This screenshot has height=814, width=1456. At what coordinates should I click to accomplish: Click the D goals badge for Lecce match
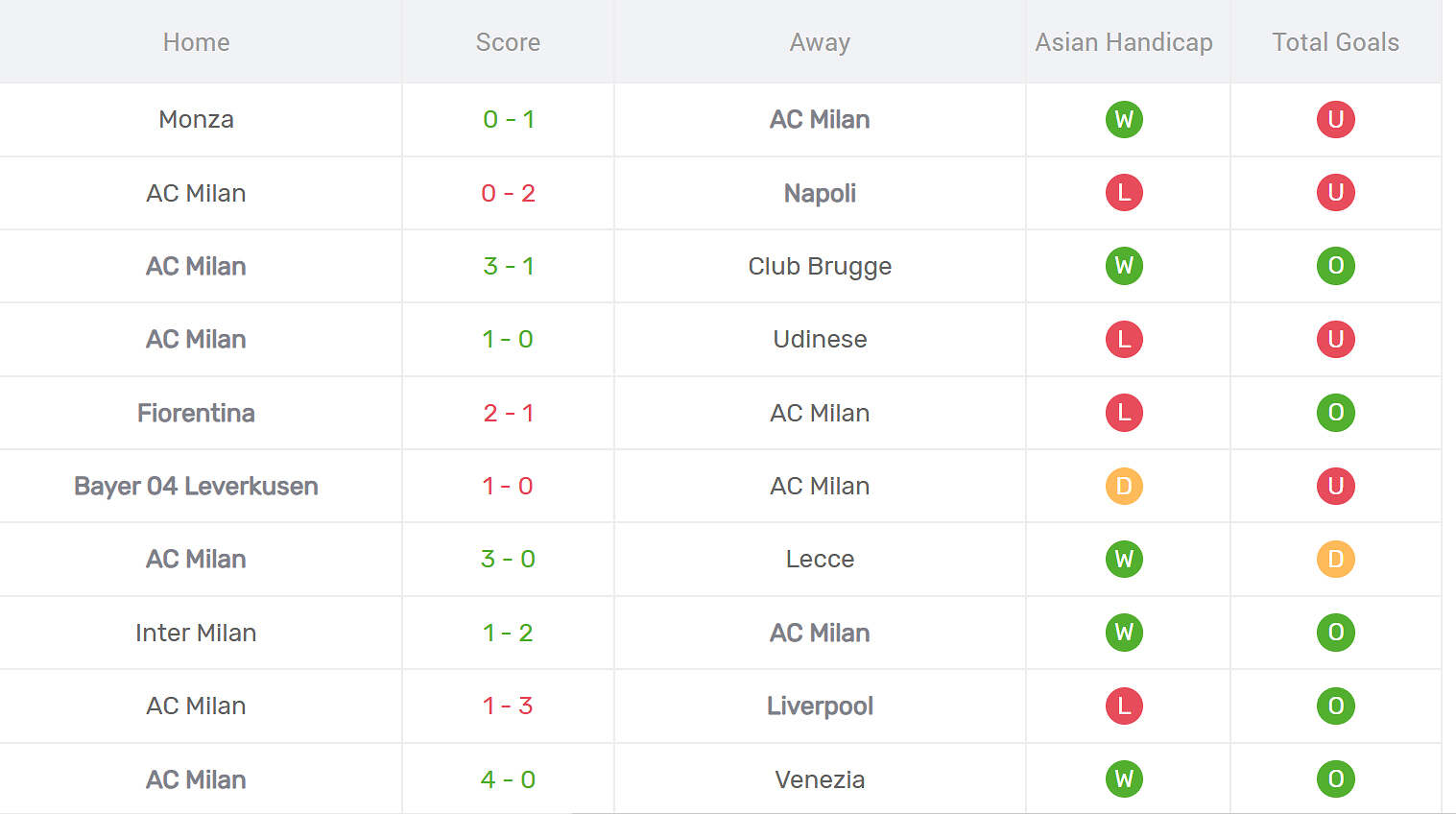1335,559
